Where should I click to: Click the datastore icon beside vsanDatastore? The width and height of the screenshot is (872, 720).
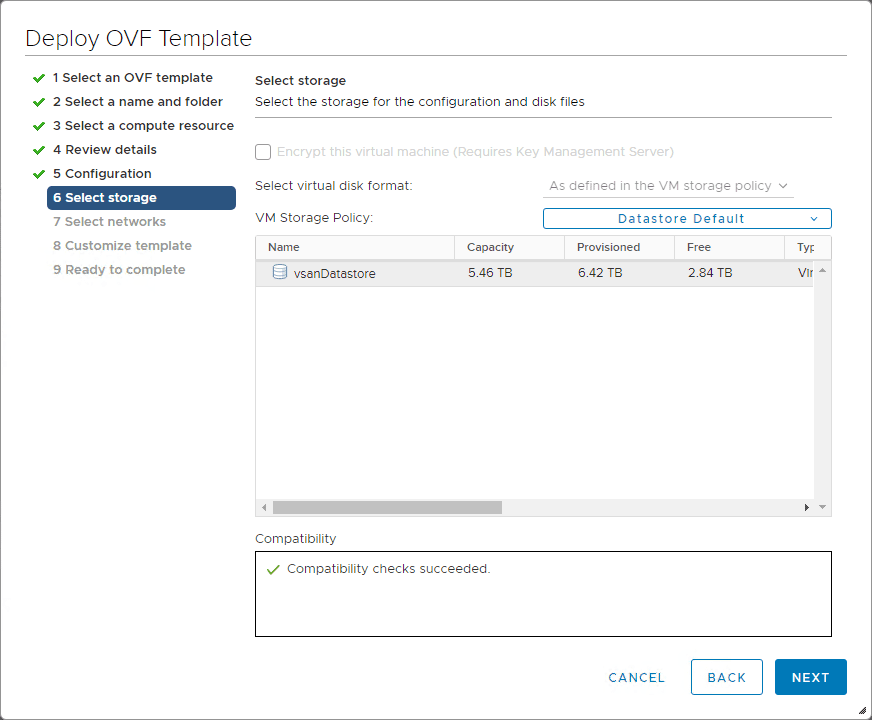pyautogui.click(x=279, y=272)
